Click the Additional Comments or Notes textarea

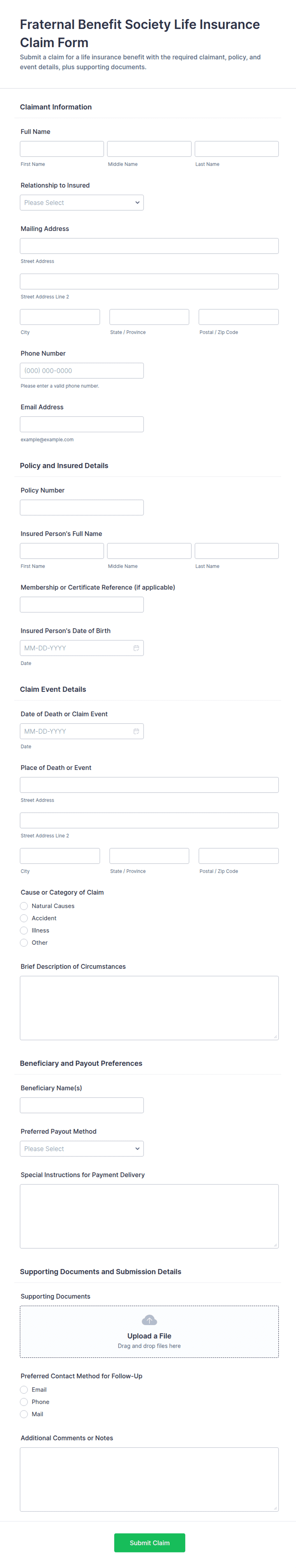pos(149,1479)
